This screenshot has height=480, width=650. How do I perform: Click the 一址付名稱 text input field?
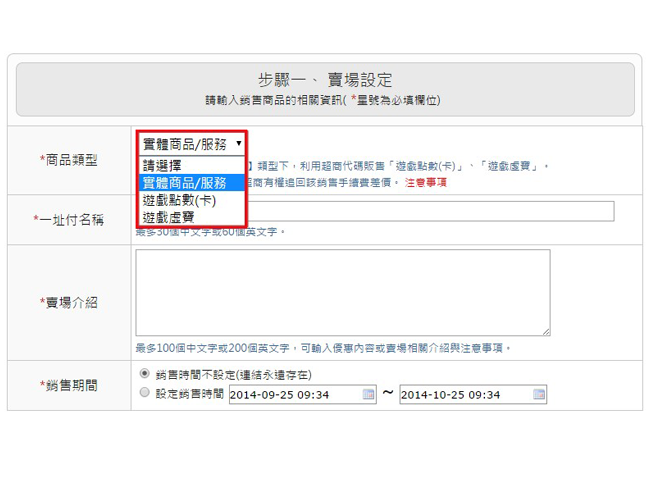tap(430, 211)
